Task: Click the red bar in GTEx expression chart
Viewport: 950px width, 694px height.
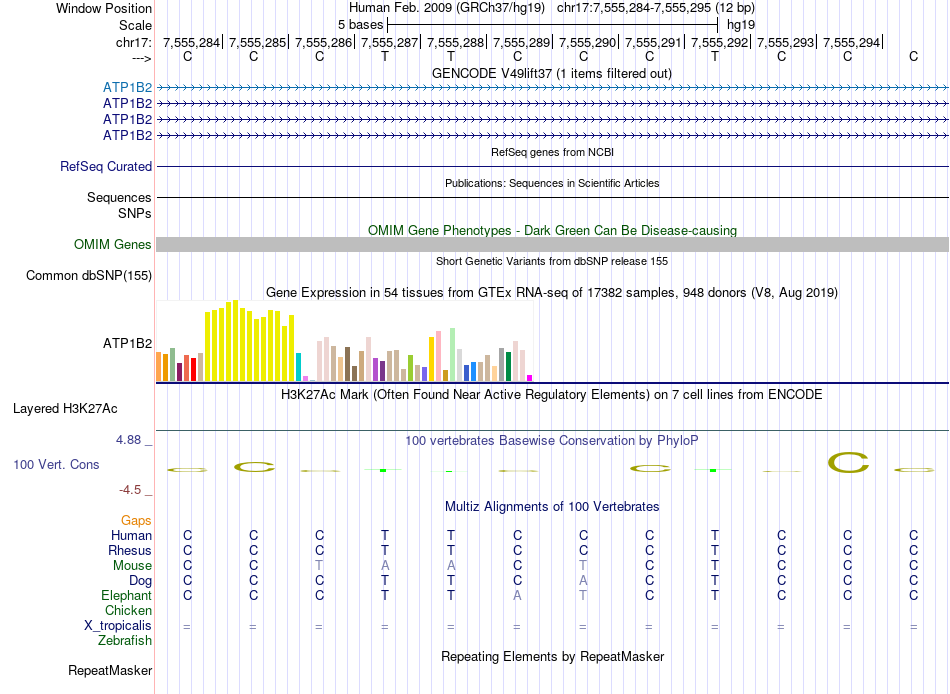Action: tap(193, 370)
